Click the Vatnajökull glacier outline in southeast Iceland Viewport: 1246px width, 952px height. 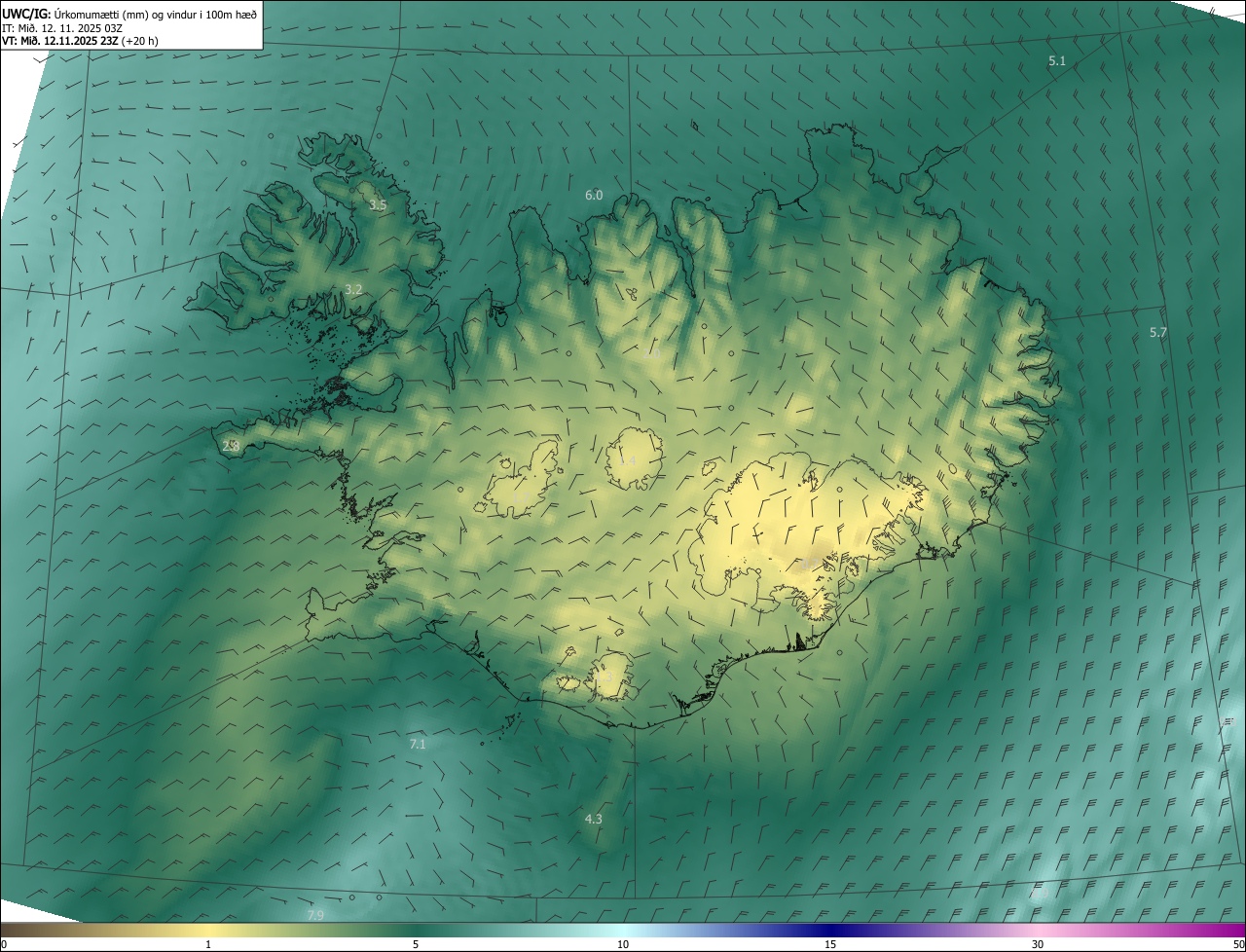point(806,535)
